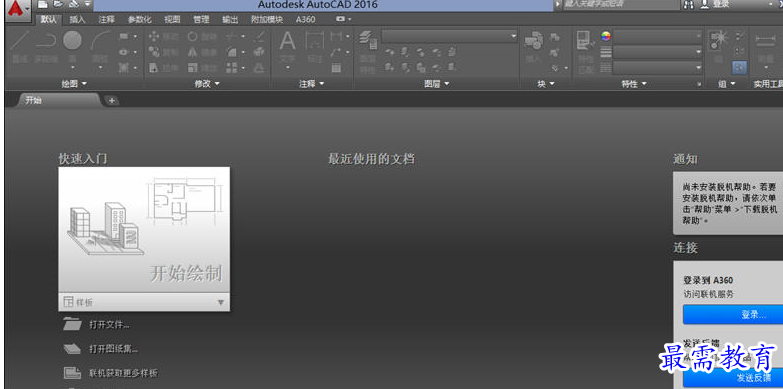Expand the 注释 panel flyout
This screenshot has width=783, height=389.
[x=312, y=84]
